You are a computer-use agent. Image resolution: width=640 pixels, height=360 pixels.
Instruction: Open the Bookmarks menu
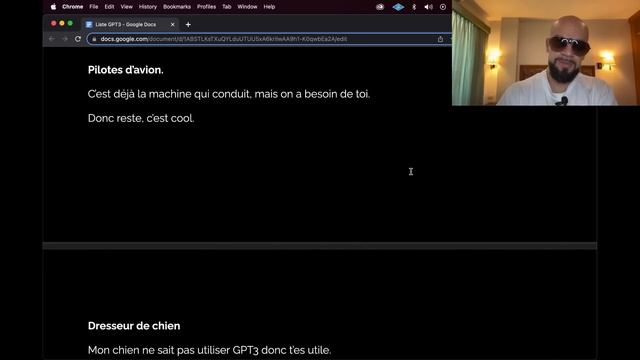point(177,7)
